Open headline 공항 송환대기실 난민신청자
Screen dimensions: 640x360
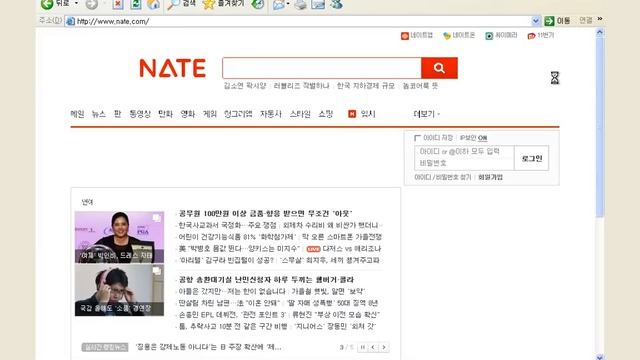pos(266,280)
